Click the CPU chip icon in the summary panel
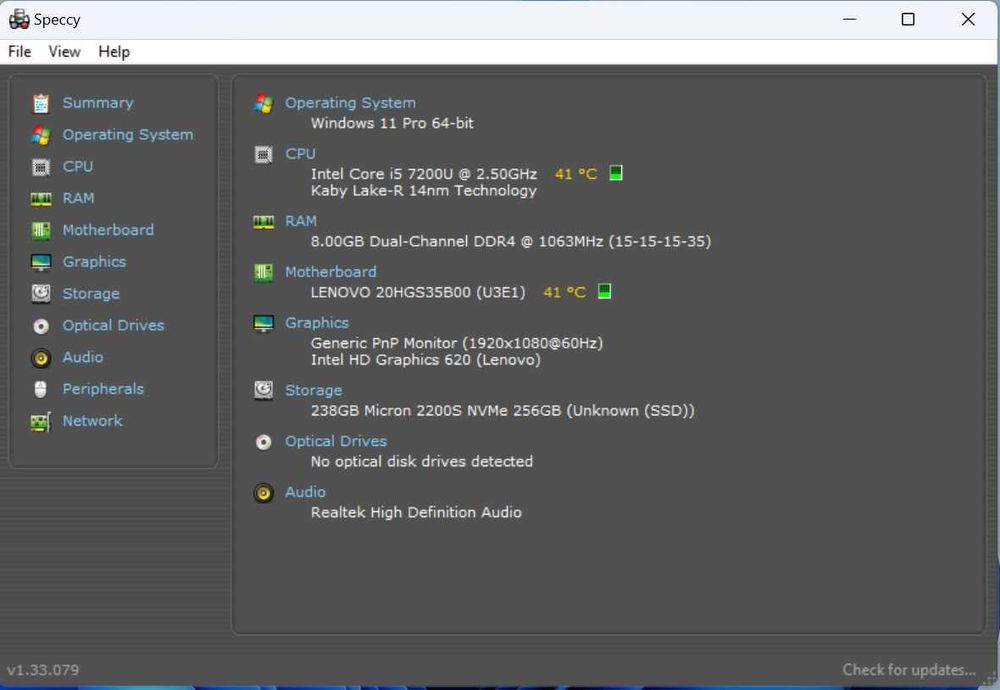Viewport: 1000px width, 690px height. (263, 154)
